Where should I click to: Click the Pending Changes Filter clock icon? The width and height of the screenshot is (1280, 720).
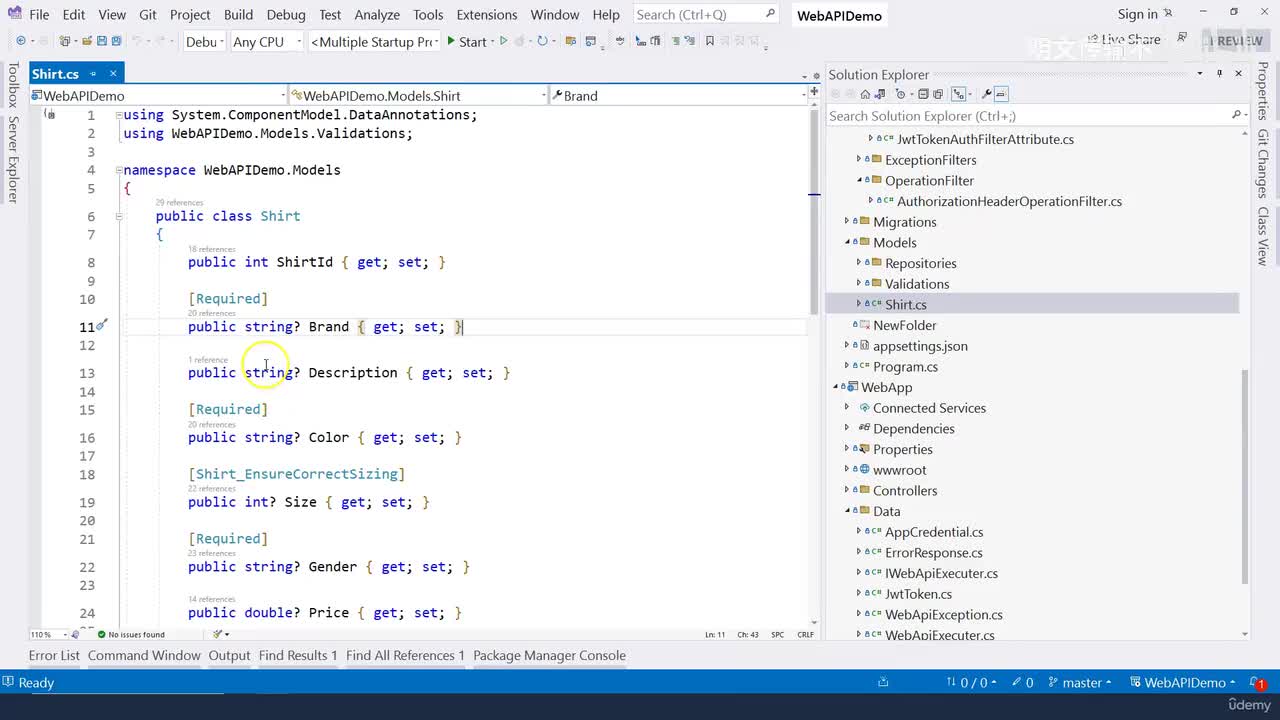tap(900, 94)
